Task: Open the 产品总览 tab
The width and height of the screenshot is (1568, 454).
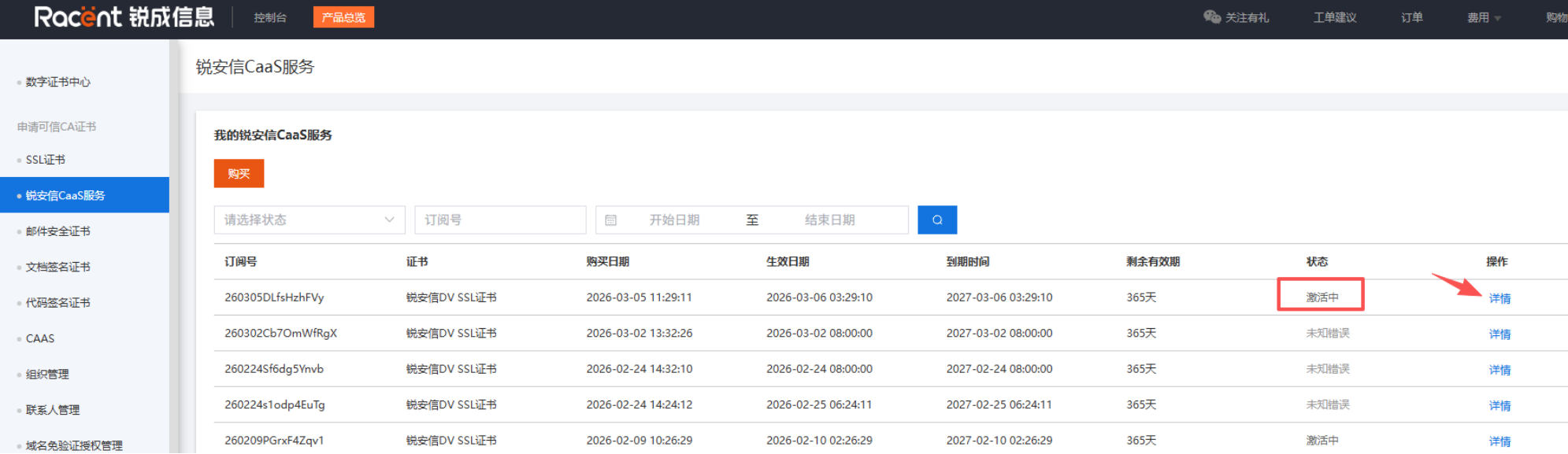Action: point(343,17)
